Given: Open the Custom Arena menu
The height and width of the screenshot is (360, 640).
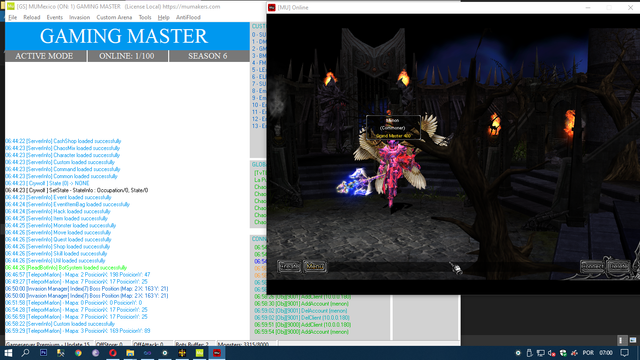Looking at the screenshot, I should (x=114, y=18).
